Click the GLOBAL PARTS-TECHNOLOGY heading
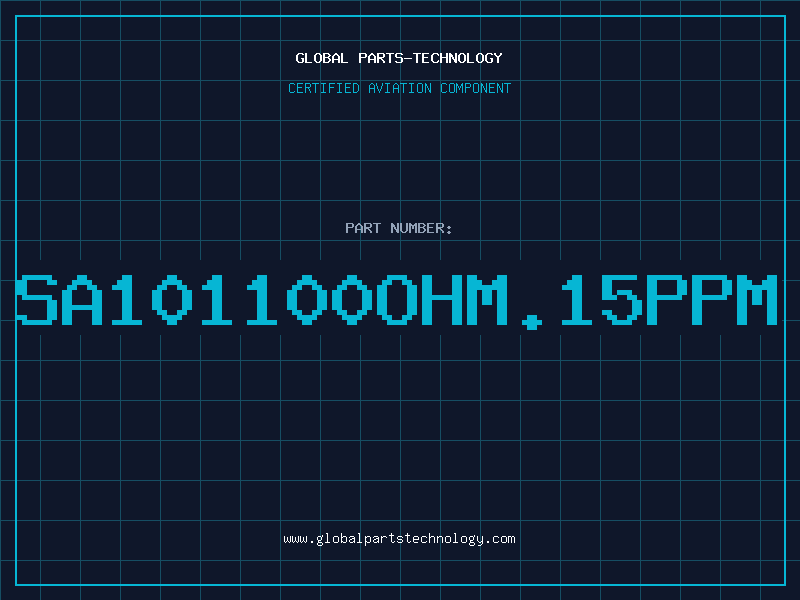The image size is (800, 600). [399, 58]
